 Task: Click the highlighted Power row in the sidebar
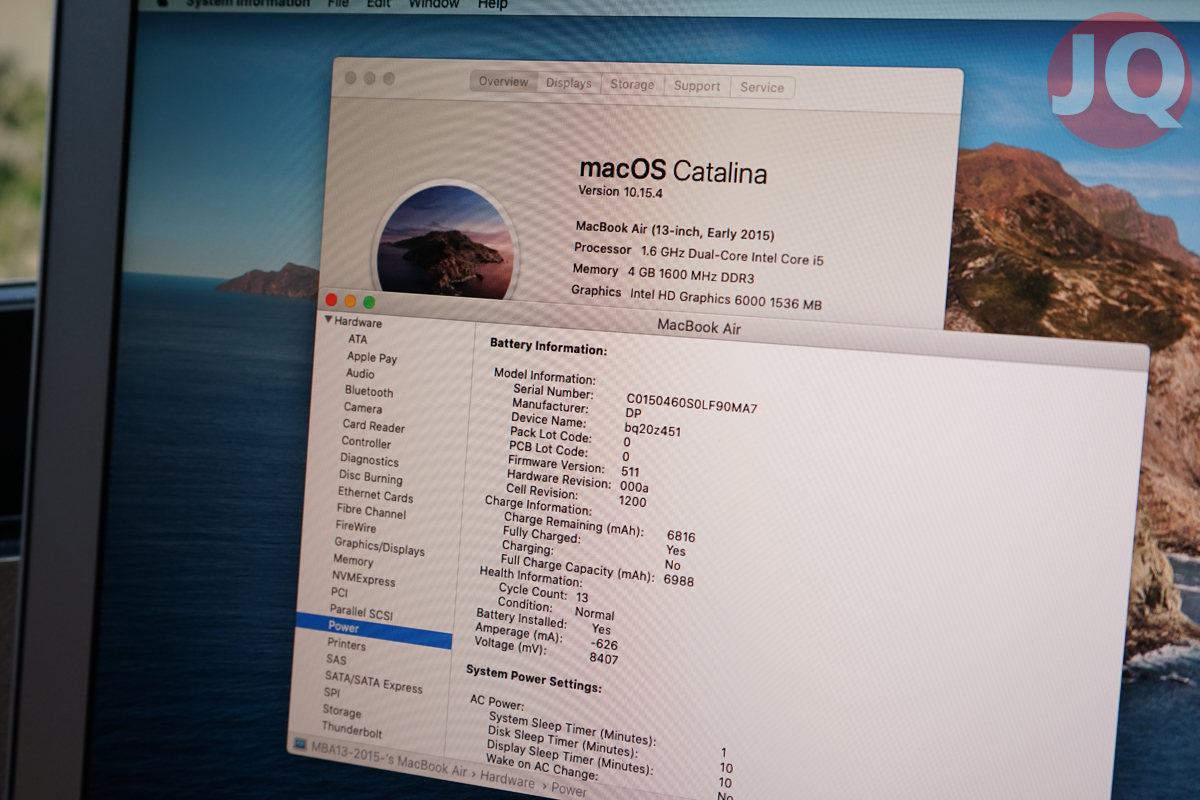click(x=373, y=630)
